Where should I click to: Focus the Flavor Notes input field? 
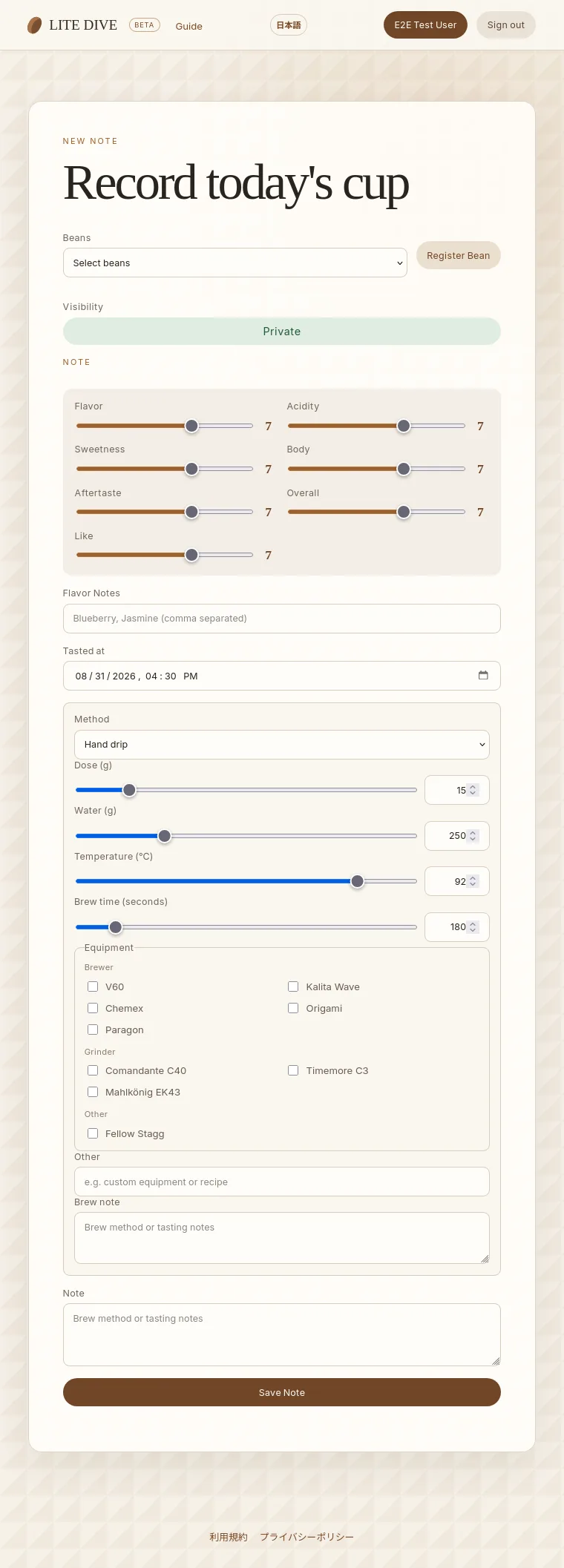282,619
